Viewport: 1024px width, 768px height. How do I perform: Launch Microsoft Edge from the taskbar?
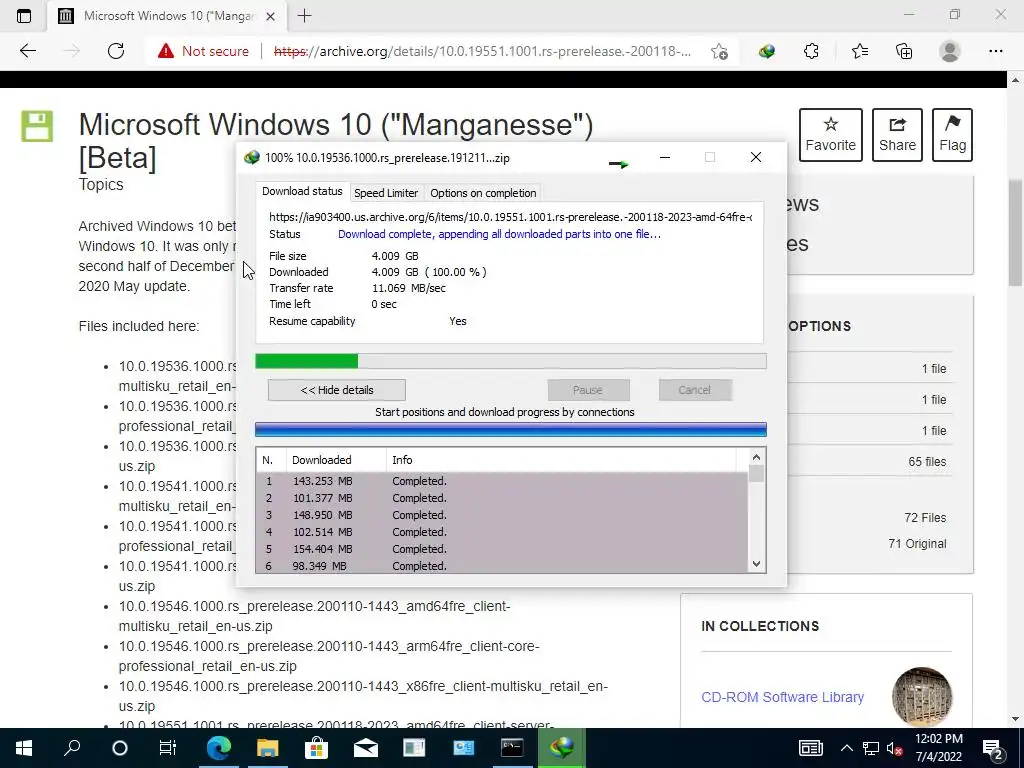coord(218,748)
